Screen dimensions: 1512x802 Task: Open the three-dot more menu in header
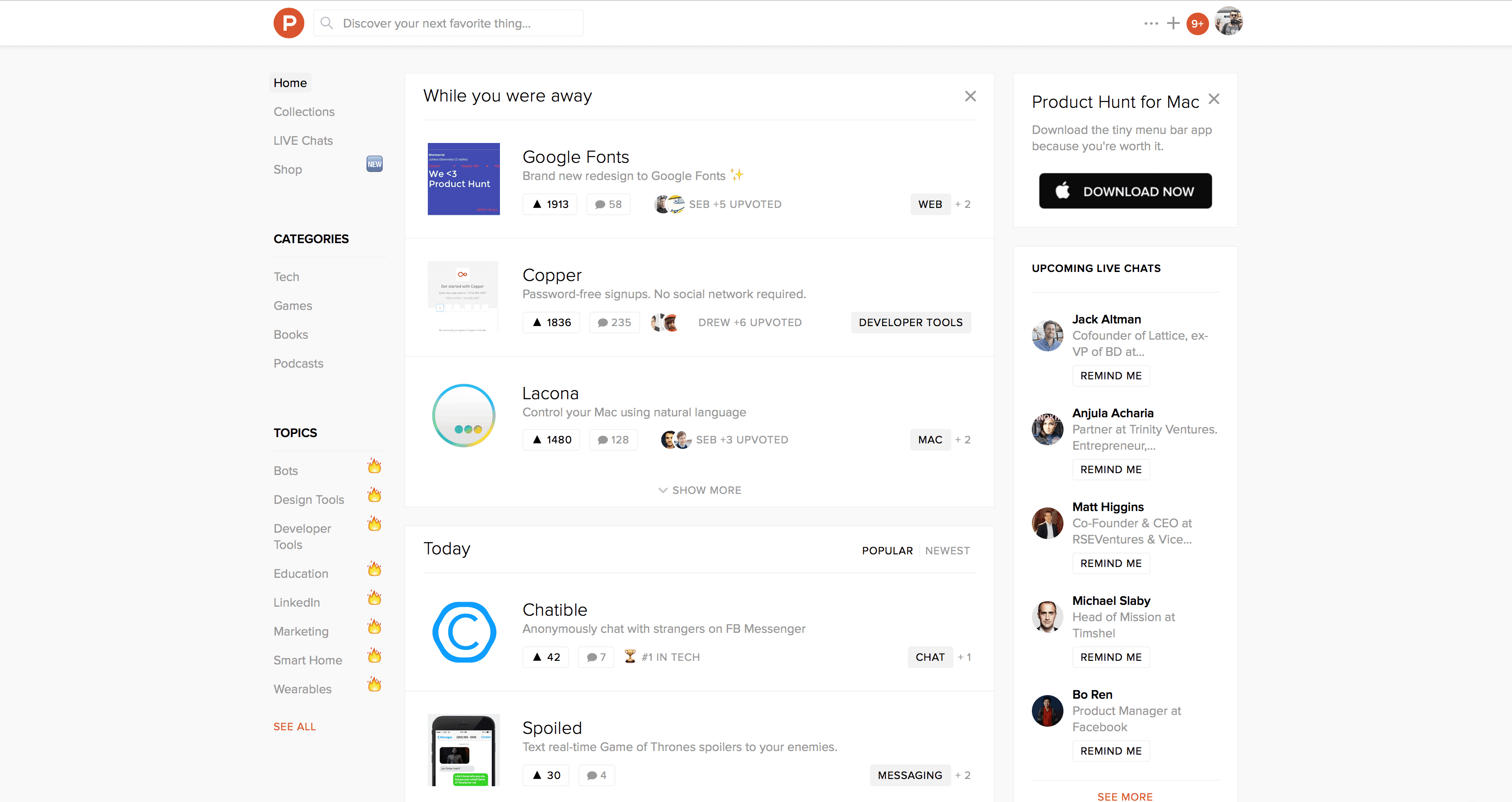click(1151, 23)
